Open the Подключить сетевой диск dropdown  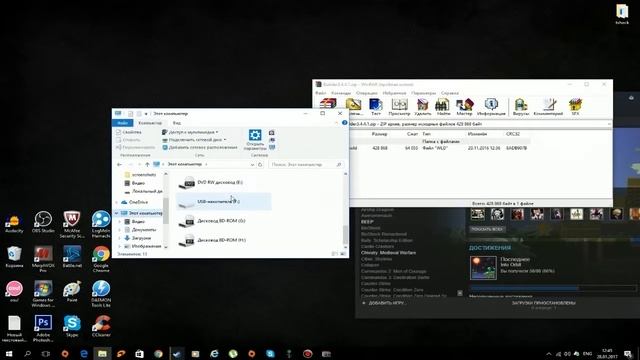pos(194,140)
